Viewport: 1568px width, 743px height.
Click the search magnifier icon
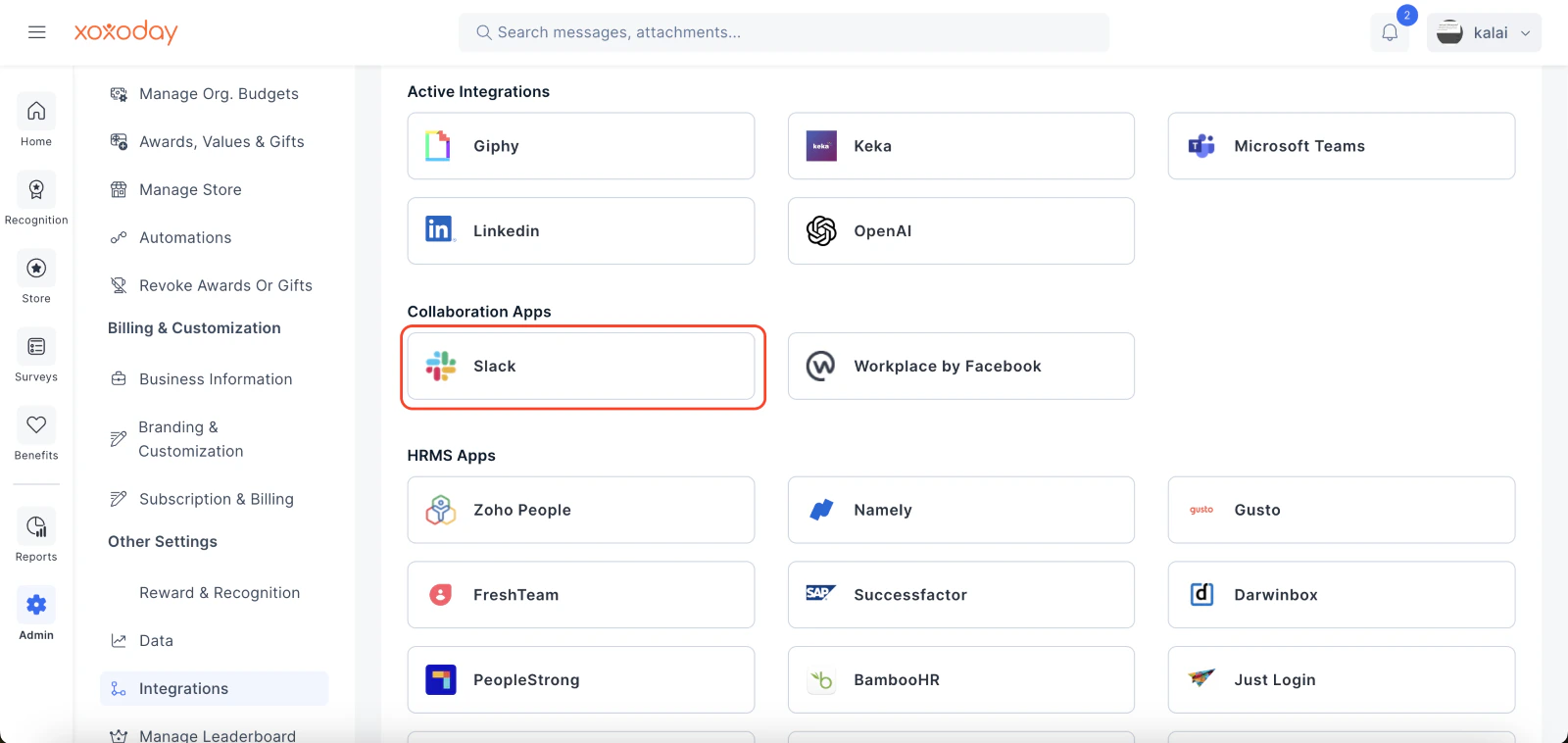click(x=483, y=32)
